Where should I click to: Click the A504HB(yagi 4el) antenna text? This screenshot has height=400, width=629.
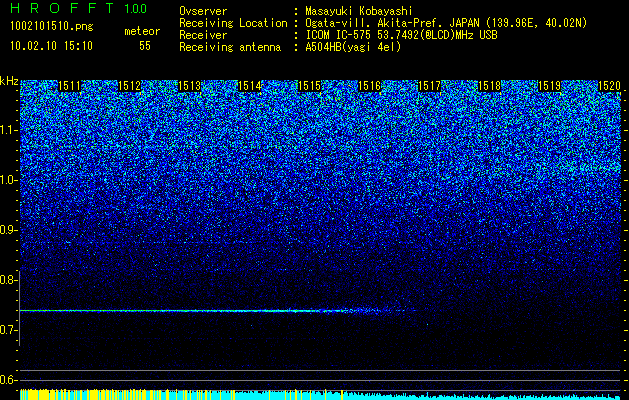pyautogui.click(x=353, y=47)
